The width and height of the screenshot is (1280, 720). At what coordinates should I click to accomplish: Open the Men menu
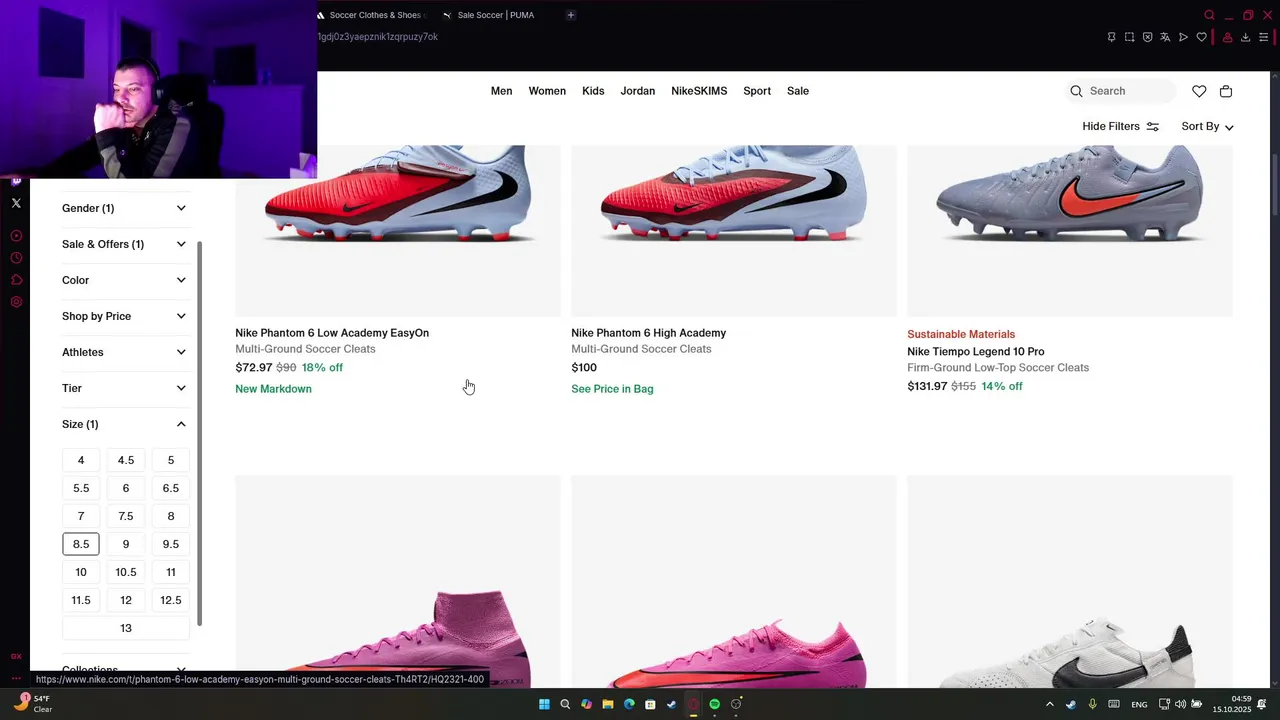point(501,91)
